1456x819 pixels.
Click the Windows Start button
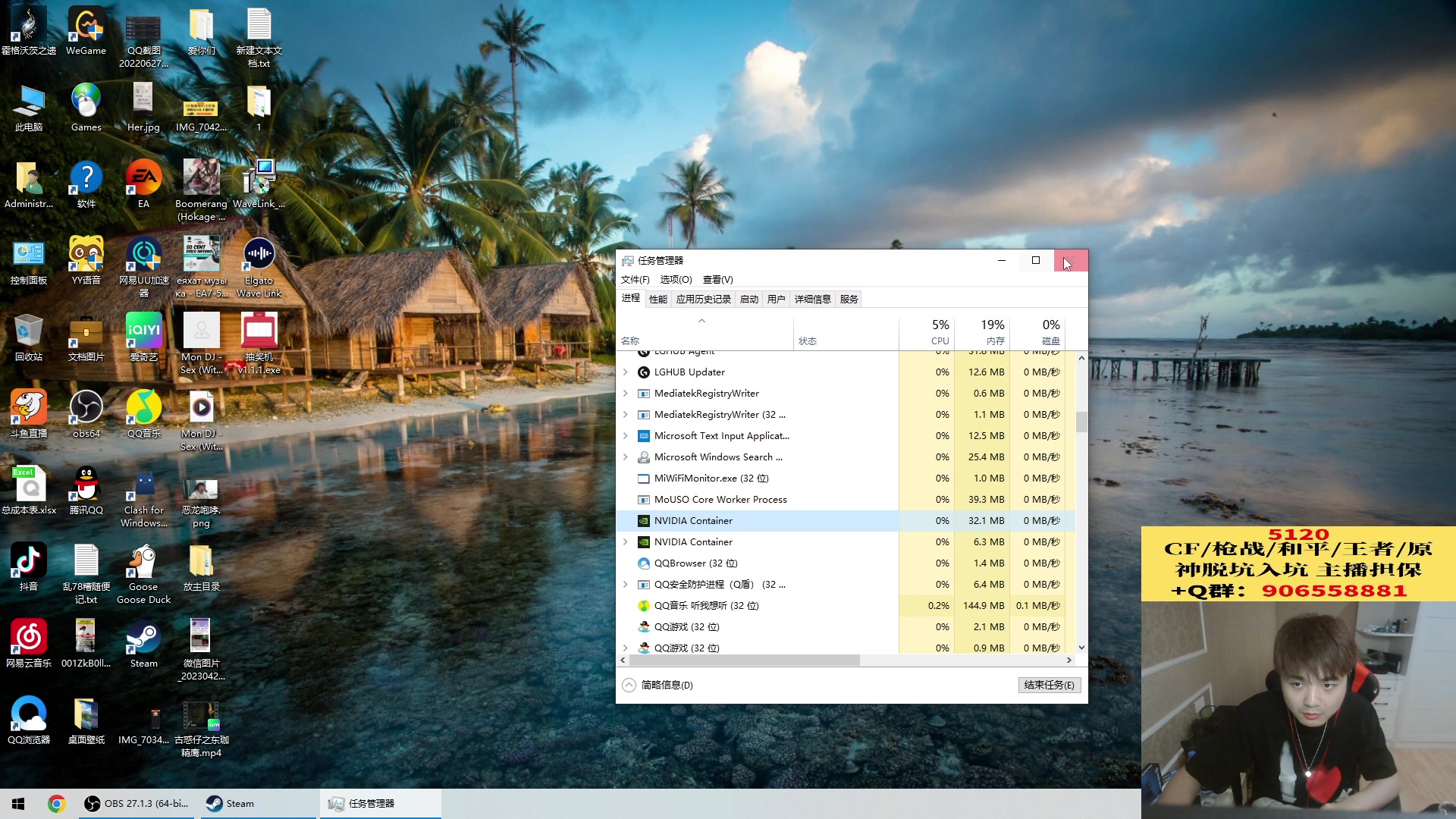click(18, 804)
